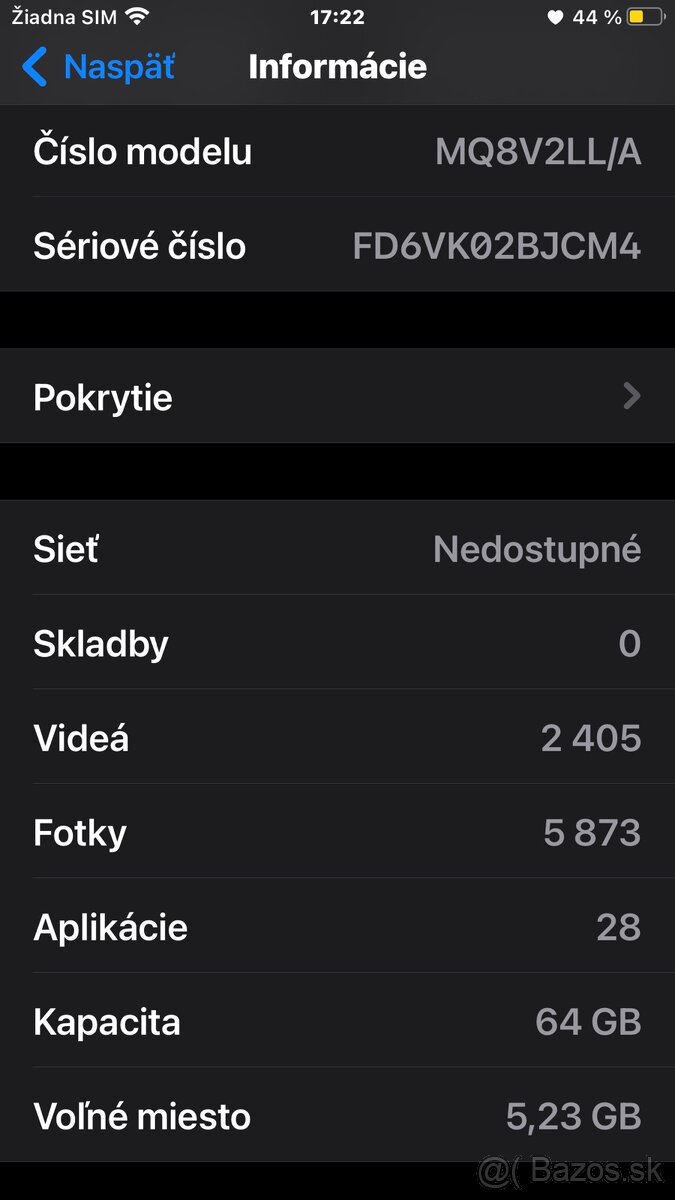Go back via the Naspäť link
This screenshot has width=675, height=1200.
[118, 67]
